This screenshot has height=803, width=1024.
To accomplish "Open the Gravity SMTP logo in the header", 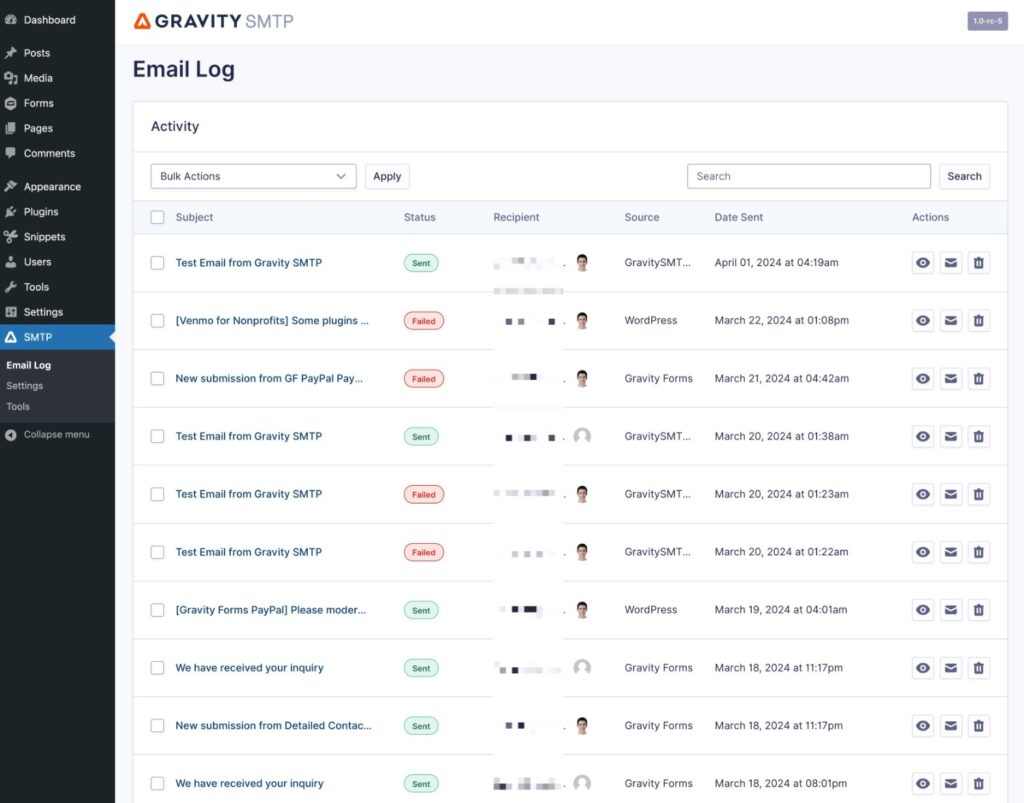I will pos(212,19).
